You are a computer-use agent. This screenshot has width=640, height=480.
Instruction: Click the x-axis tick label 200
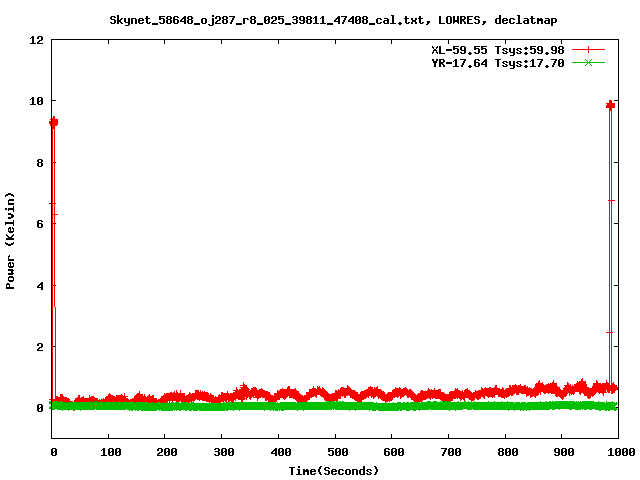point(167,452)
